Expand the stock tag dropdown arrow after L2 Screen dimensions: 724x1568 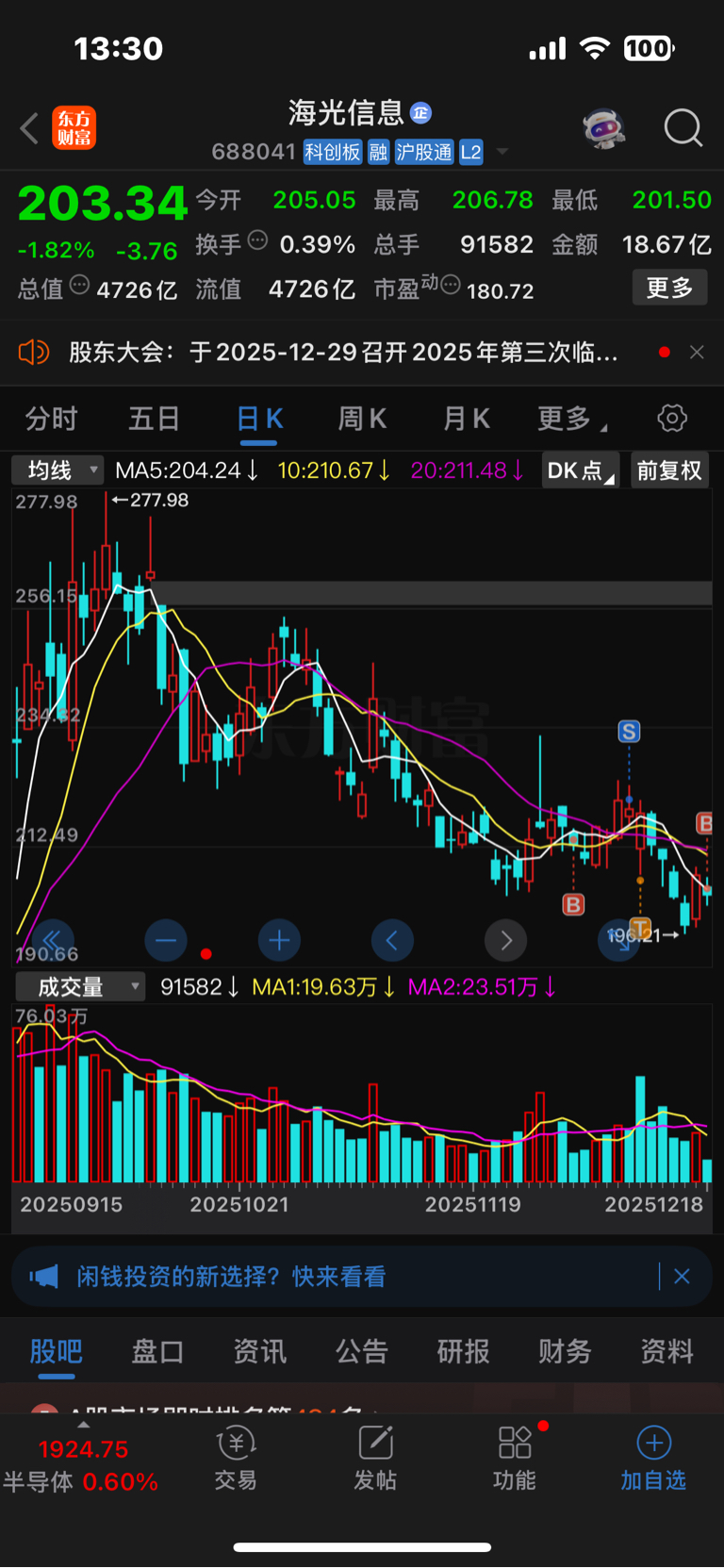[502, 152]
